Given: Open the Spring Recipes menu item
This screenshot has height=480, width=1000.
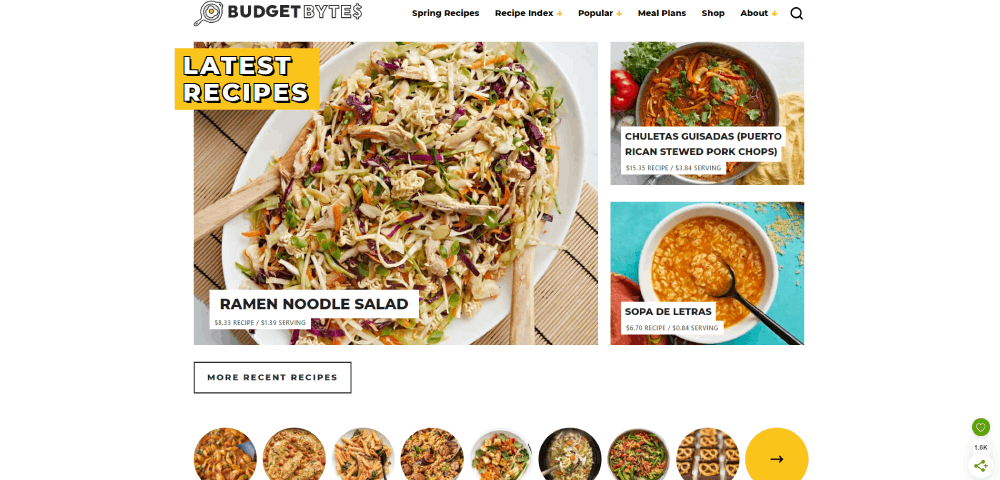Looking at the screenshot, I should coord(445,13).
